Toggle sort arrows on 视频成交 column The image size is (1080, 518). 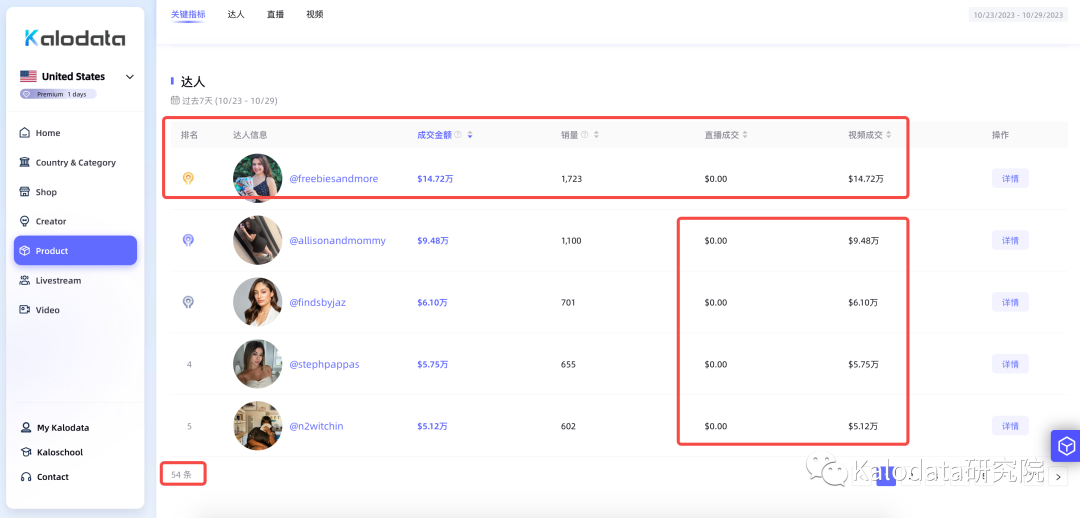pos(889,135)
